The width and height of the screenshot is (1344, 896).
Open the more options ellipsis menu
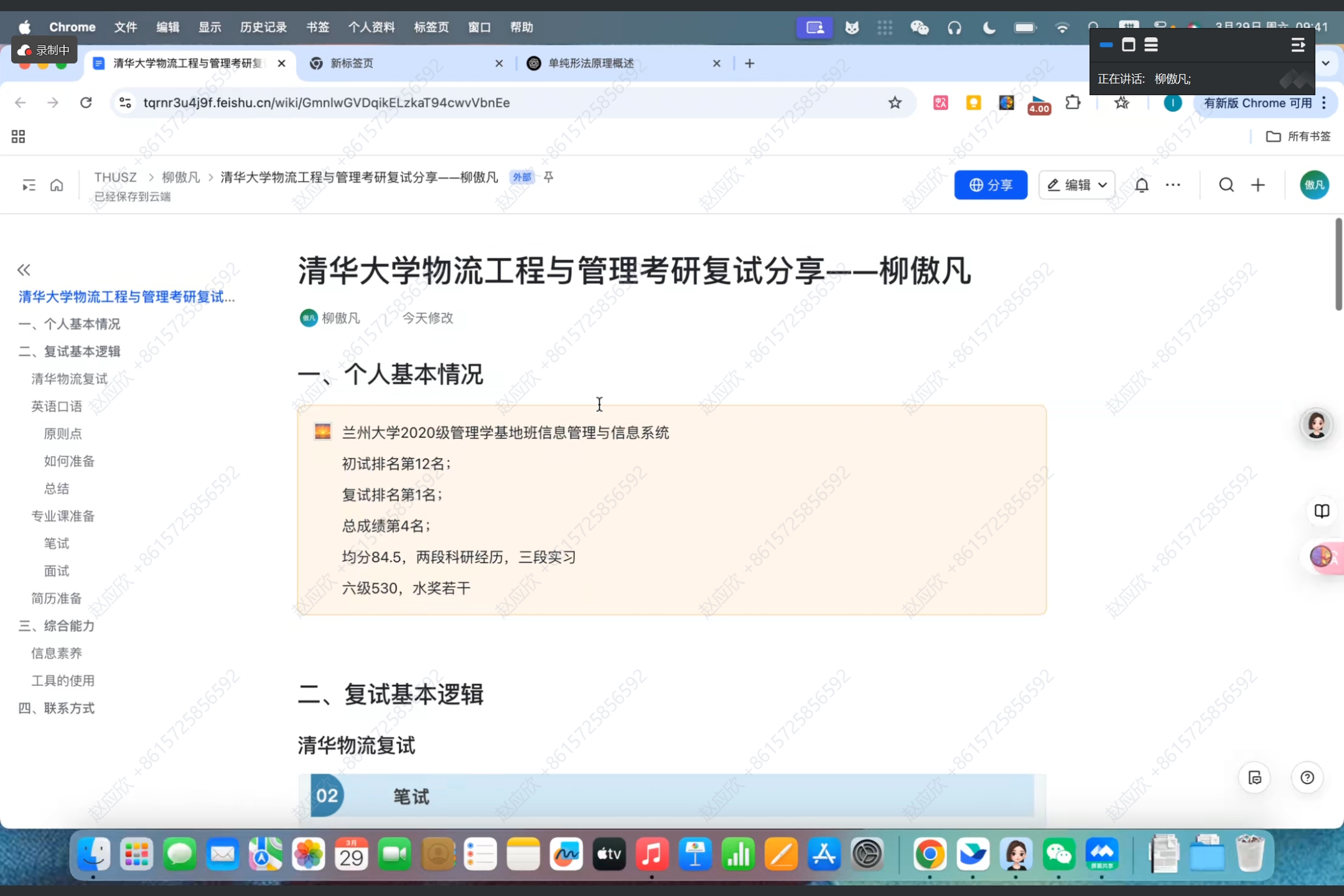coord(1173,185)
